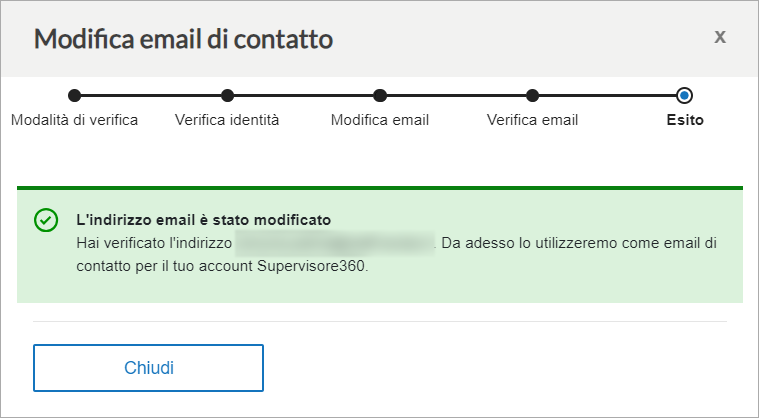The image size is (759, 418).
Task: Open the Verifica identità step label
Action: coord(227,120)
